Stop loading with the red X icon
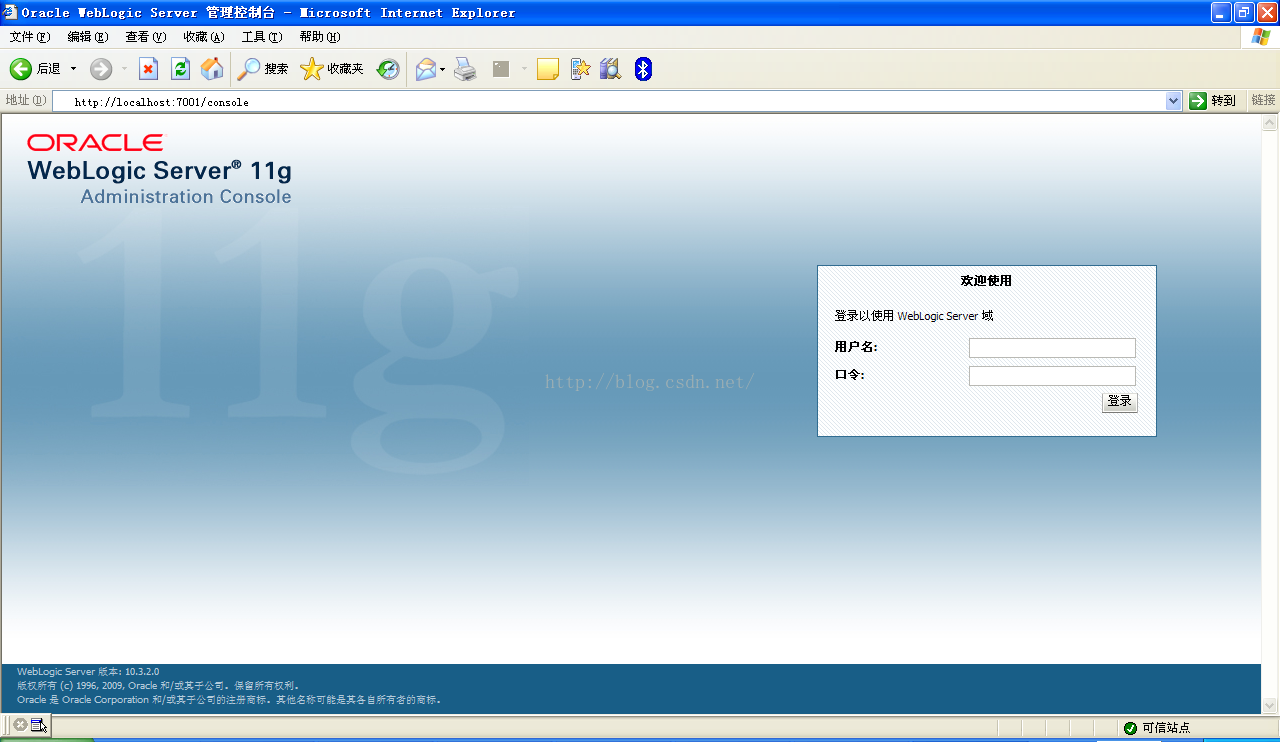Screen dimensions: 1280x742 pos(148,69)
